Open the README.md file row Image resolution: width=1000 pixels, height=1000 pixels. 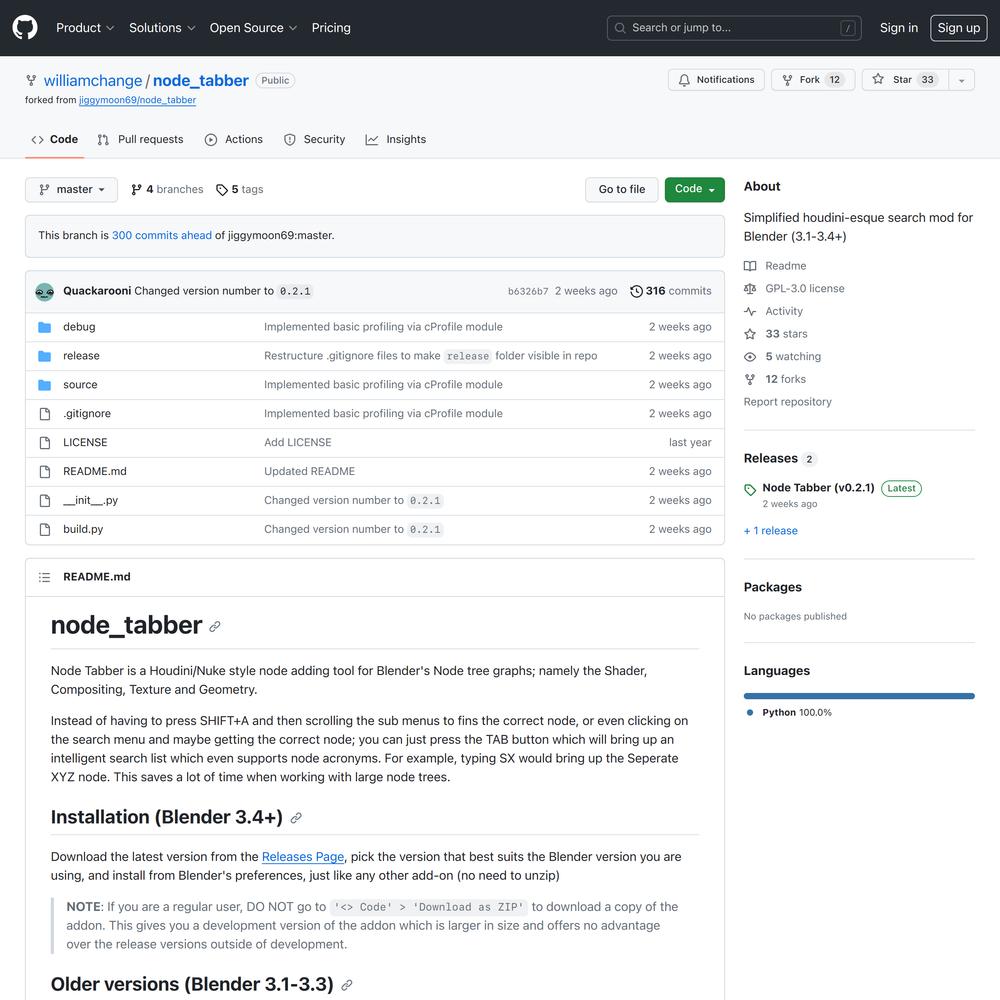pos(375,471)
